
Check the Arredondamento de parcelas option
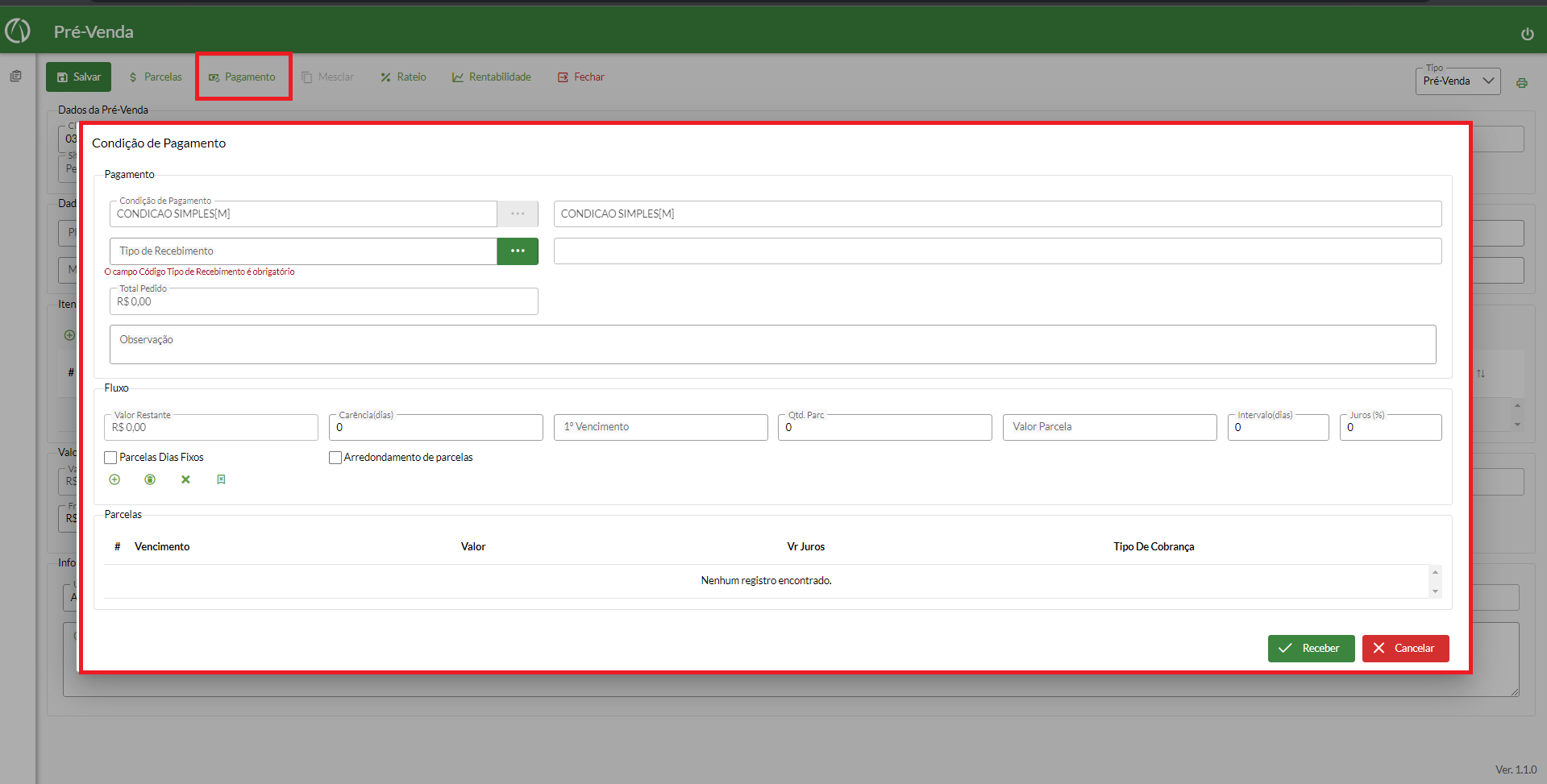pyautogui.click(x=335, y=458)
